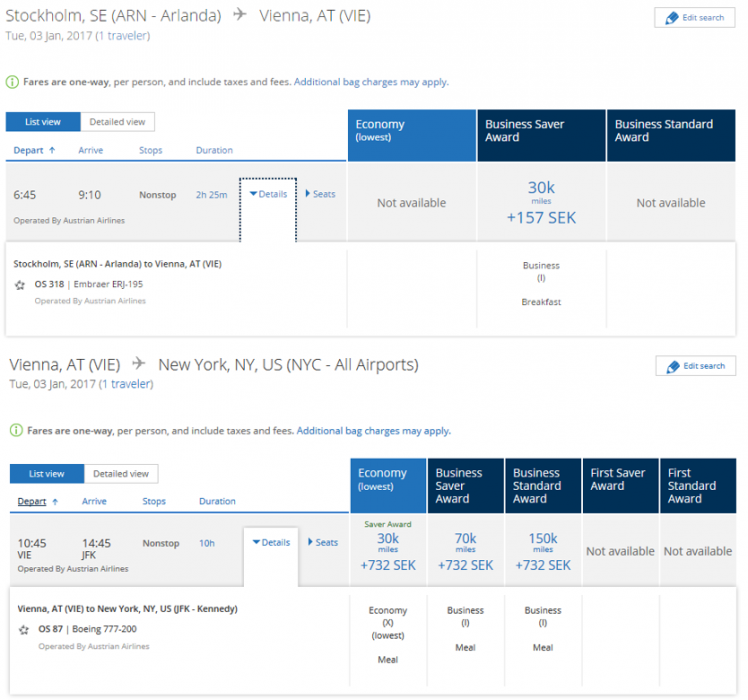Click the Star Alliance icon beside OS 318

[20, 285]
